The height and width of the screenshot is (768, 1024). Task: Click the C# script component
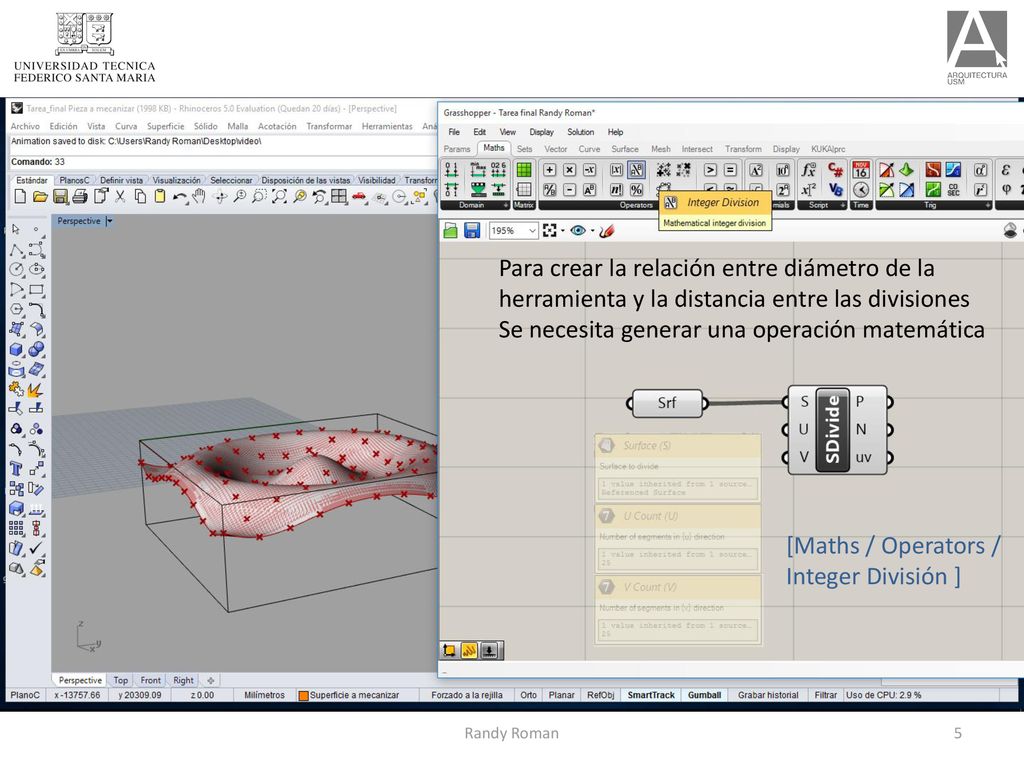coord(835,170)
